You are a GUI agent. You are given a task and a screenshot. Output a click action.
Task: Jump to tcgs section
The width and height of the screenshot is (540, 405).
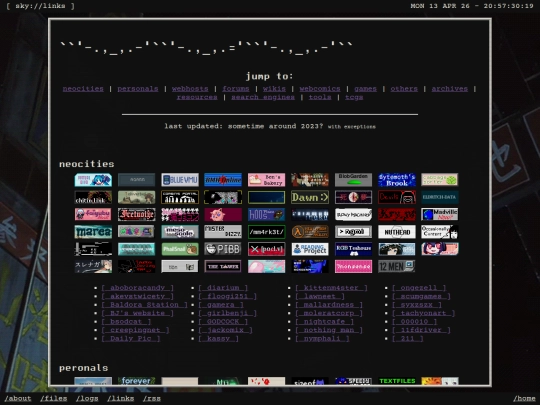click(x=354, y=97)
